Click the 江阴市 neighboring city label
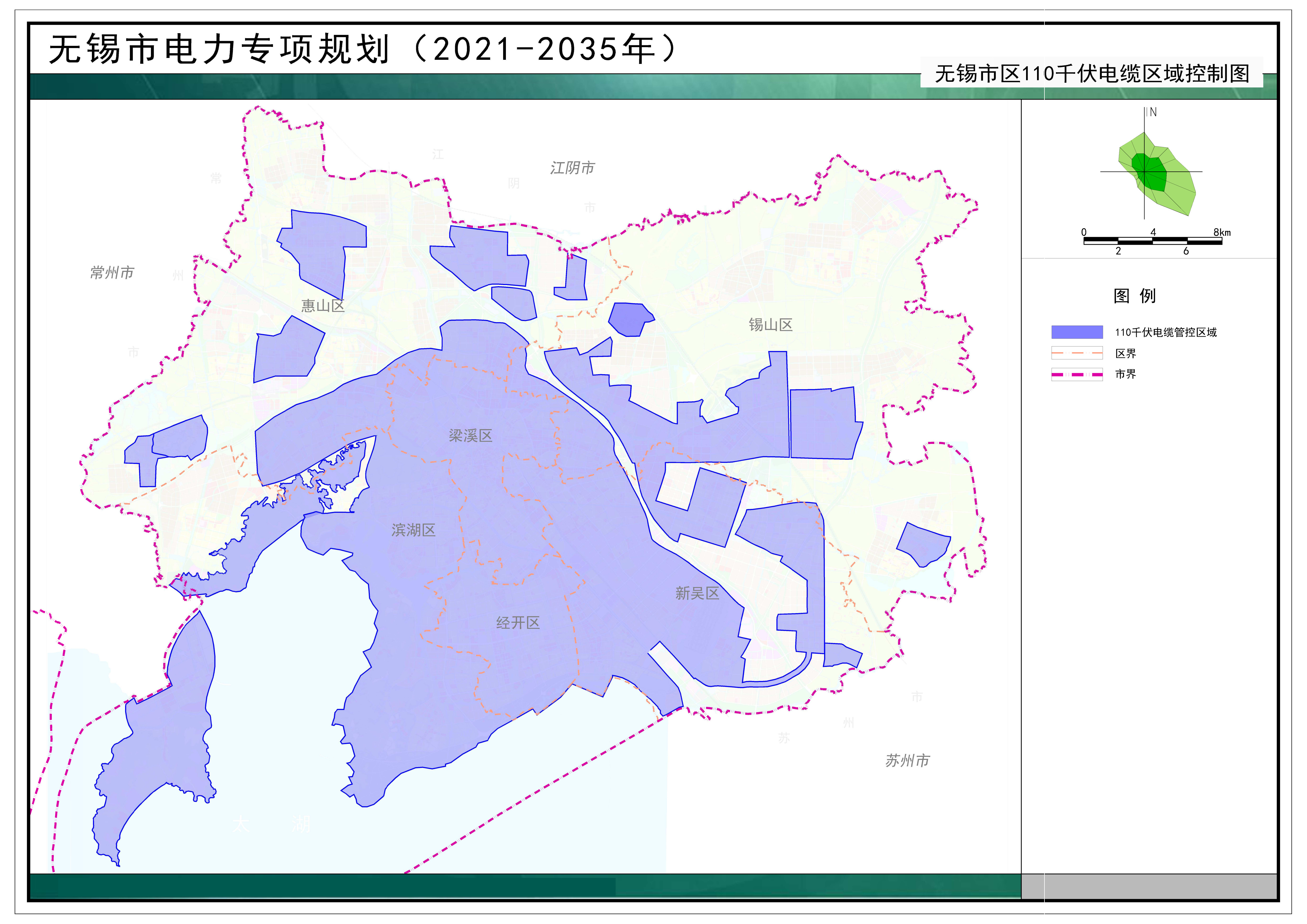This screenshot has width=1307, height=924. pos(572,168)
